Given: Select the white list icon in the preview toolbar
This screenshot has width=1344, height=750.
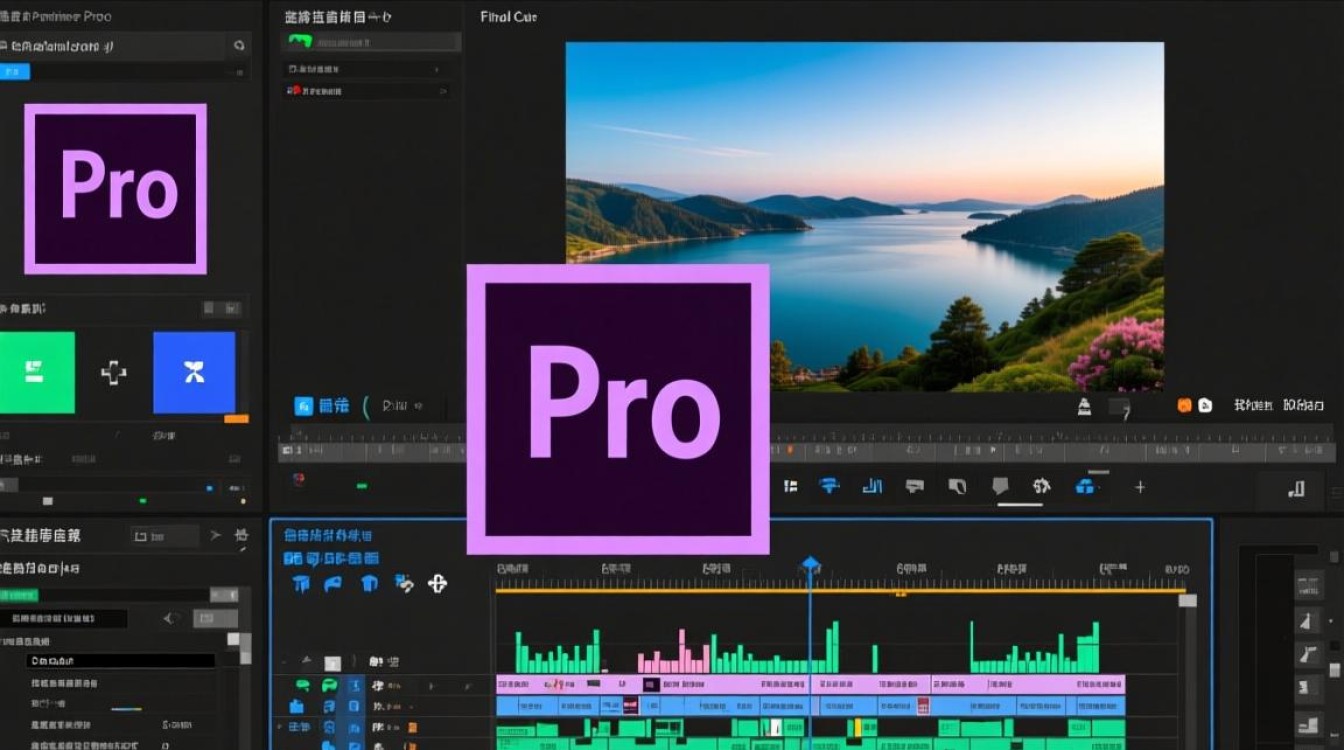Looking at the screenshot, I should (x=791, y=486).
